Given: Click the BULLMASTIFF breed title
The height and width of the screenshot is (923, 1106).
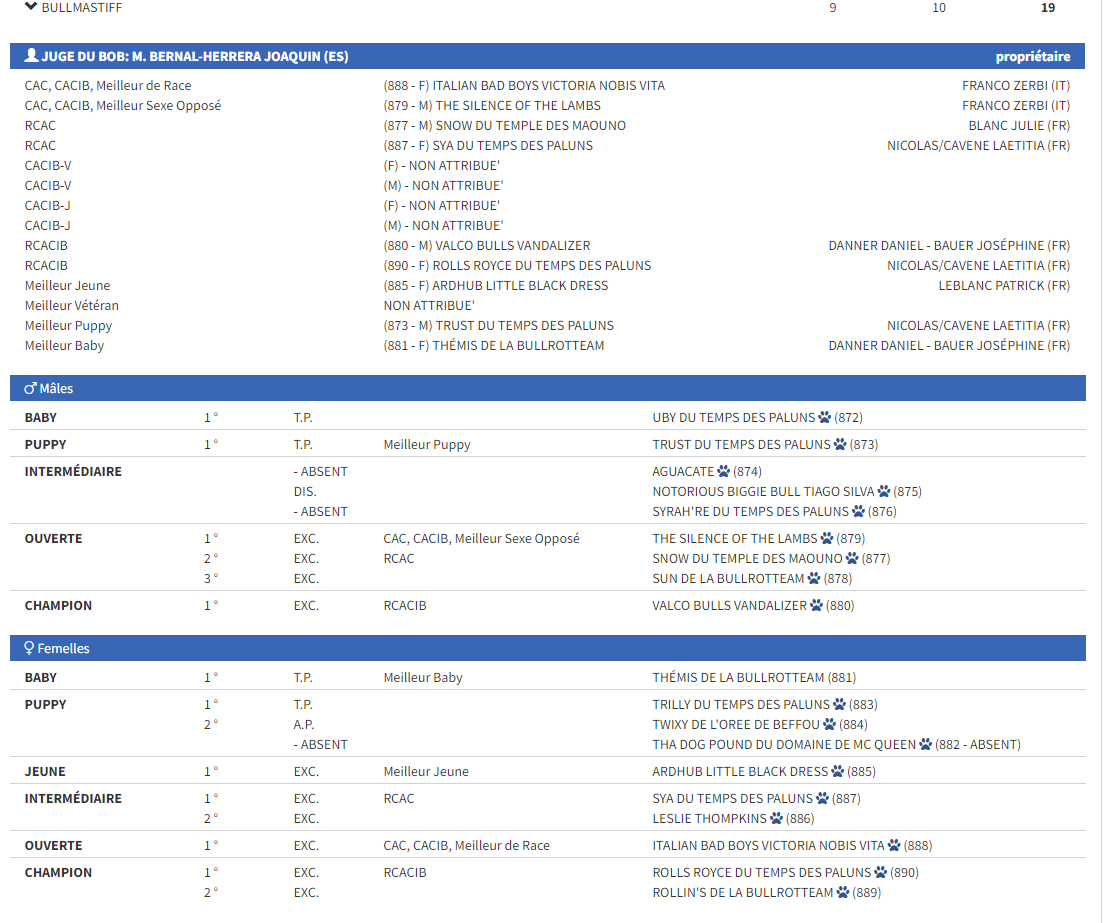Looking at the screenshot, I should tap(82, 8).
